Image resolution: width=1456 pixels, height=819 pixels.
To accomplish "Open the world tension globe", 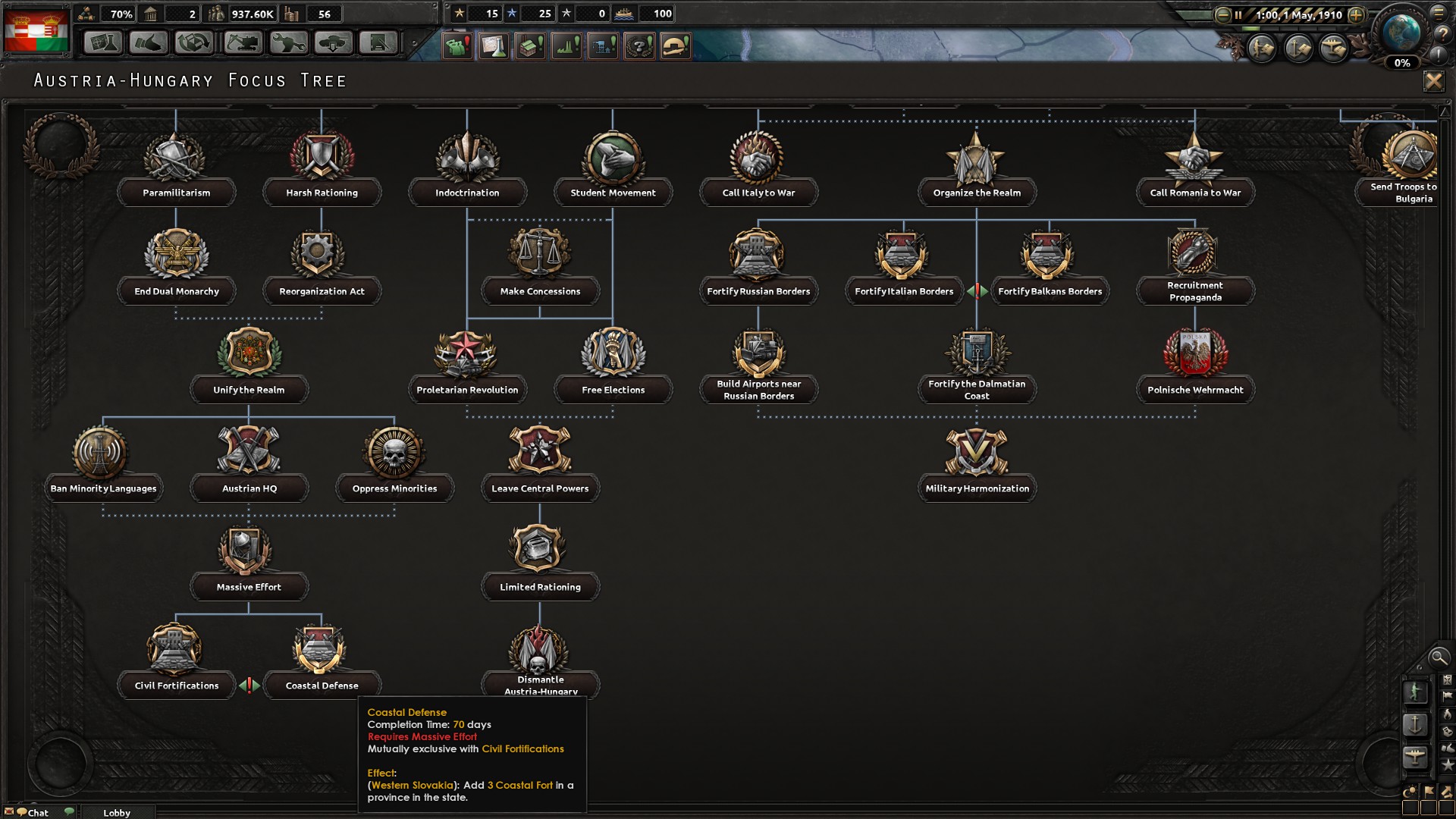I will (x=1401, y=32).
